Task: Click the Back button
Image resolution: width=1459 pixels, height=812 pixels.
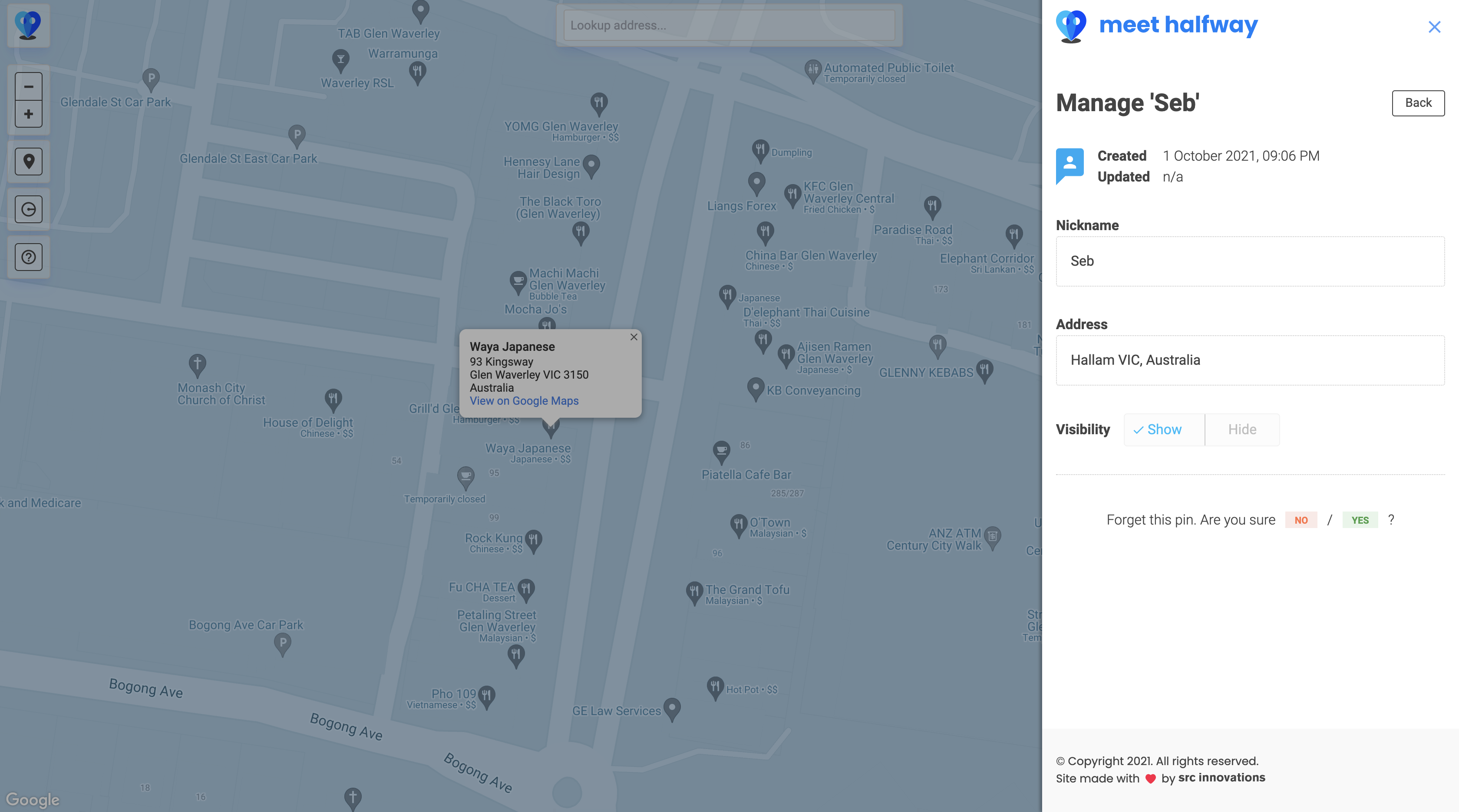Action: coord(1418,103)
